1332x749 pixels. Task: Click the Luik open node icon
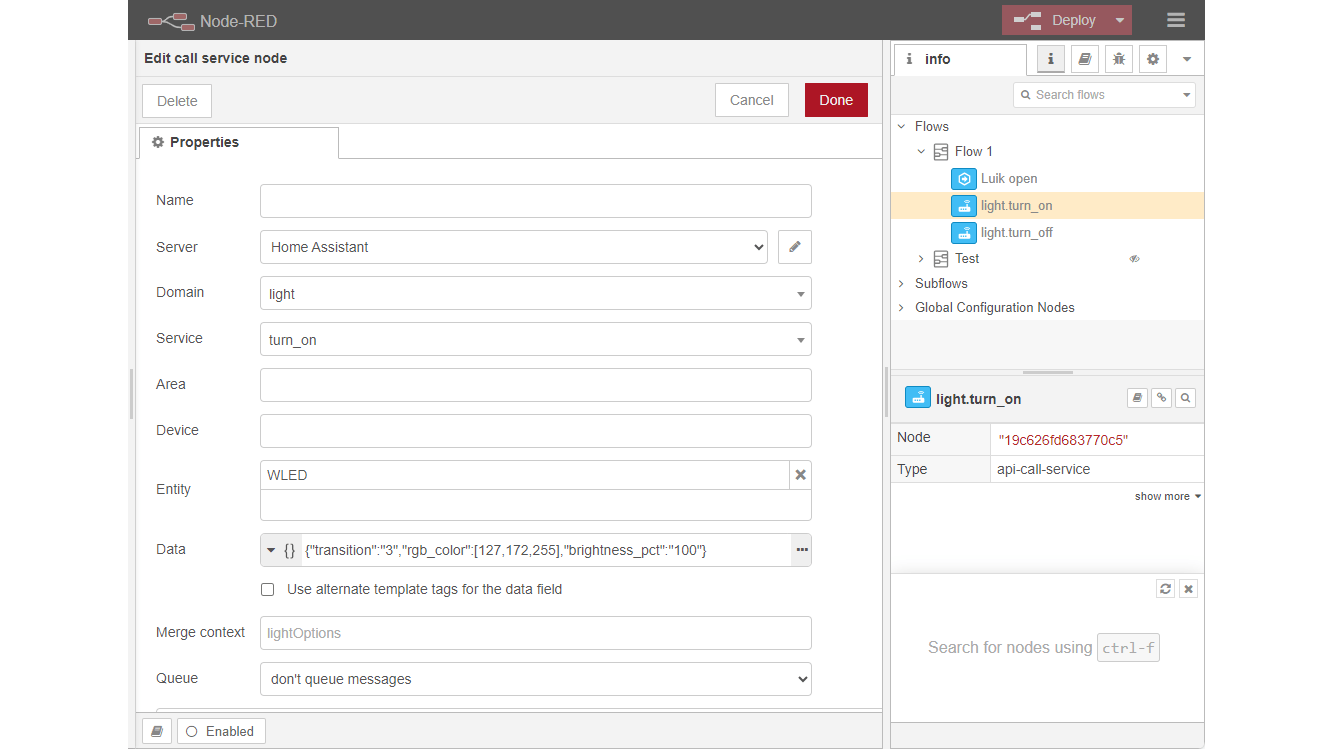(964, 179)
